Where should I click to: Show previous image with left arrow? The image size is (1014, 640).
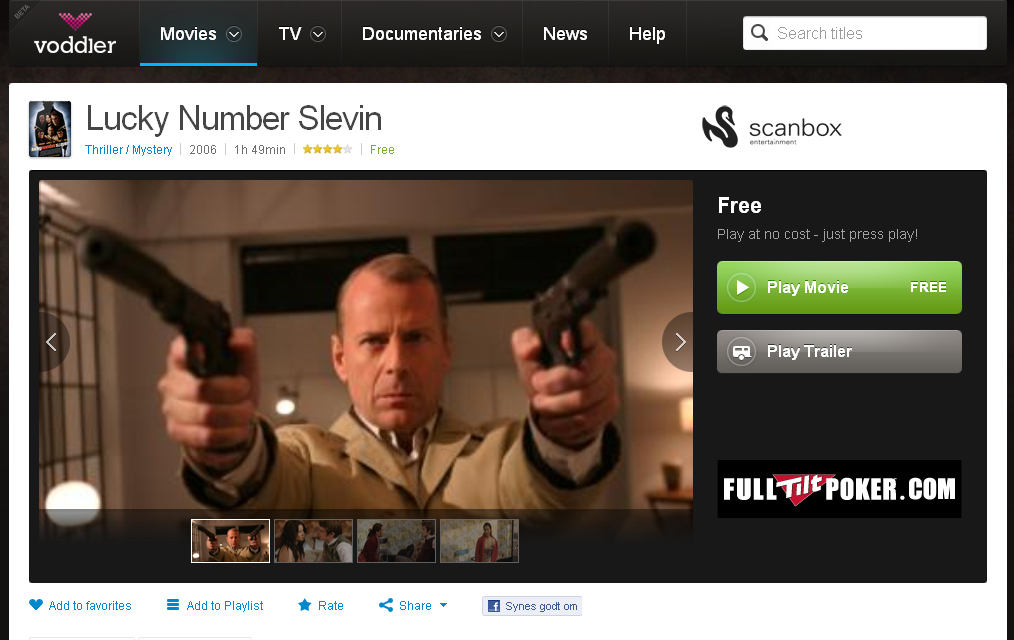[52, 342]
